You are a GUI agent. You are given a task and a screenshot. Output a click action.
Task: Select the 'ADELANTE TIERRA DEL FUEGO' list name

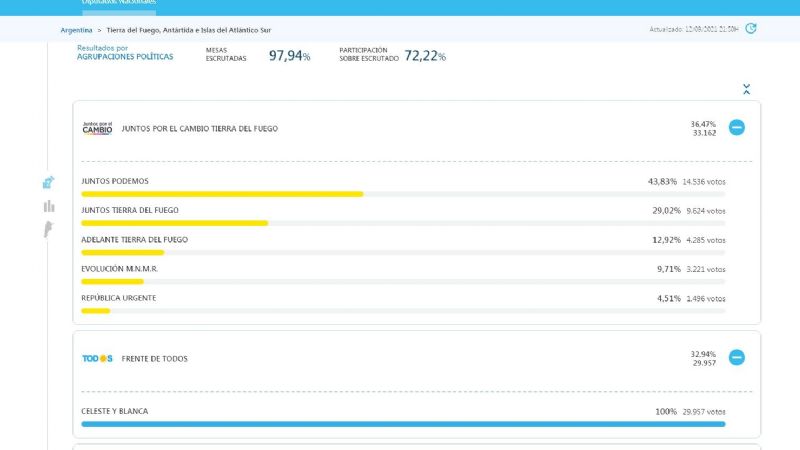tap(134, 239)
